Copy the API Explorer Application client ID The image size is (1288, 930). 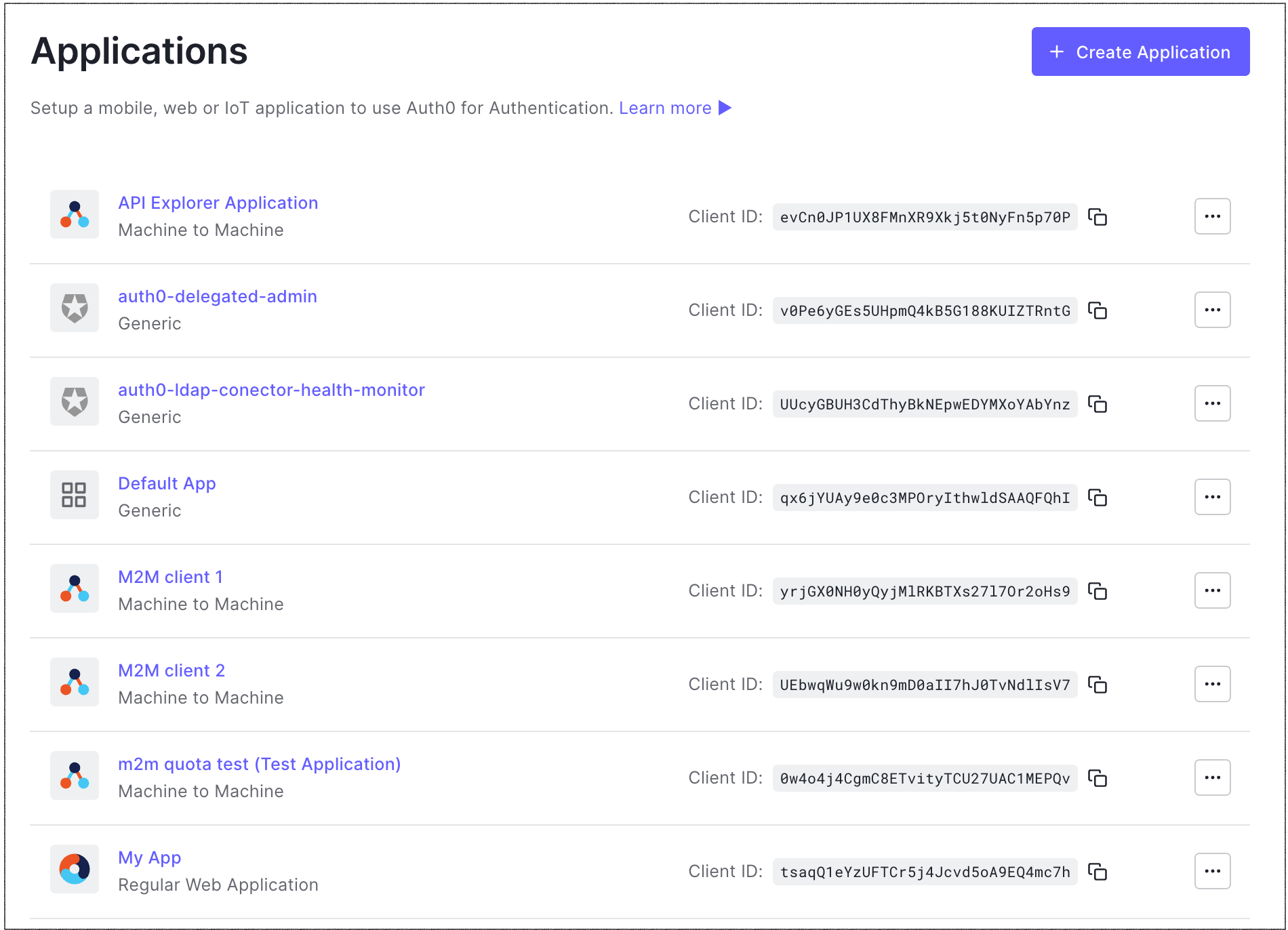pyautogui.click(x=1097, y=217)
